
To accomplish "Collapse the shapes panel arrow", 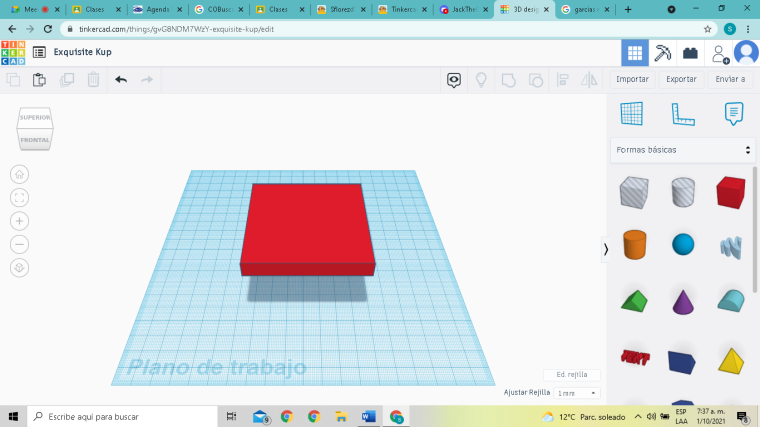I will pos(605,250).
